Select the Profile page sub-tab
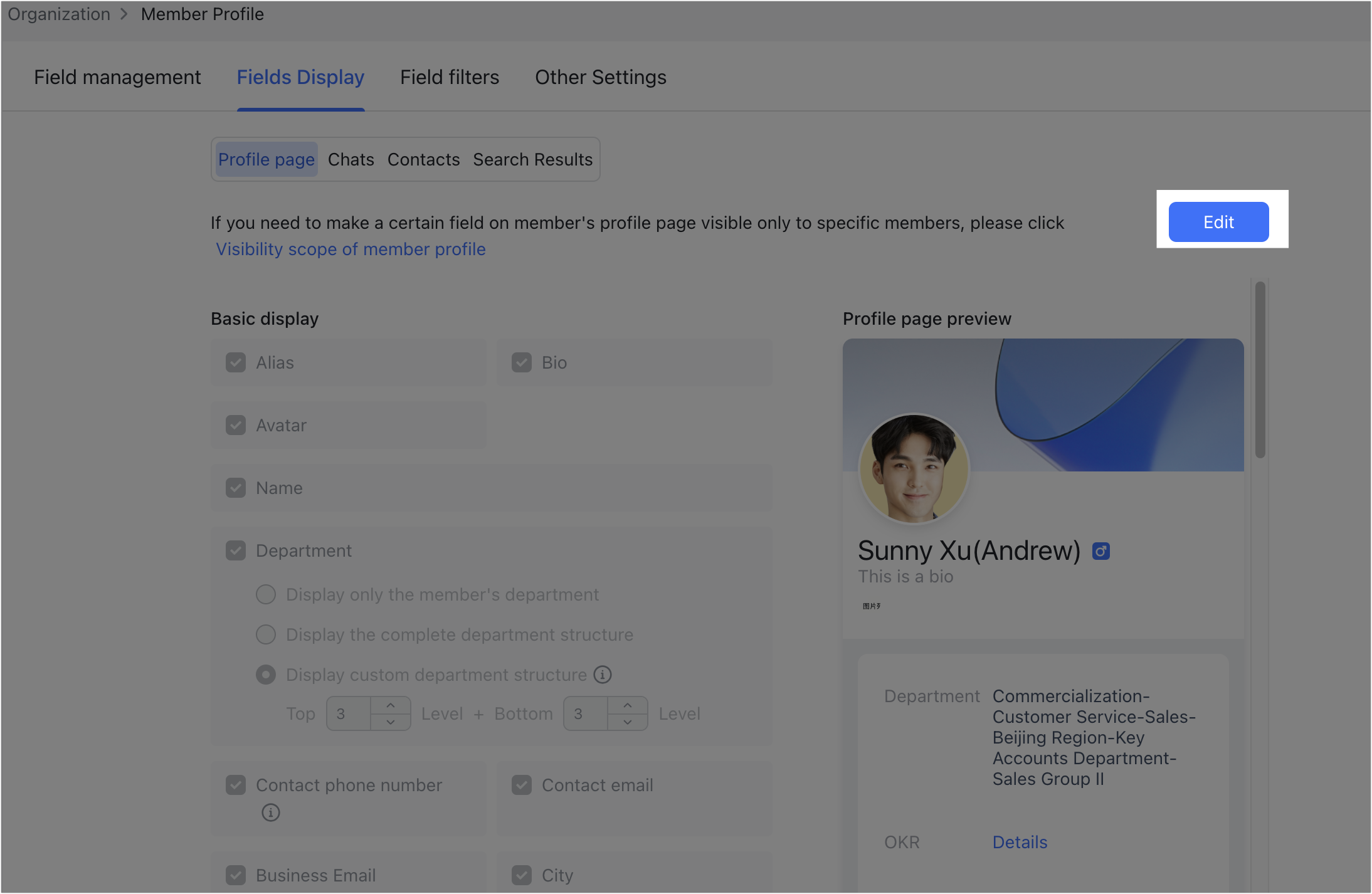This screenshot has height=894, width=1372. click(266, 159)
